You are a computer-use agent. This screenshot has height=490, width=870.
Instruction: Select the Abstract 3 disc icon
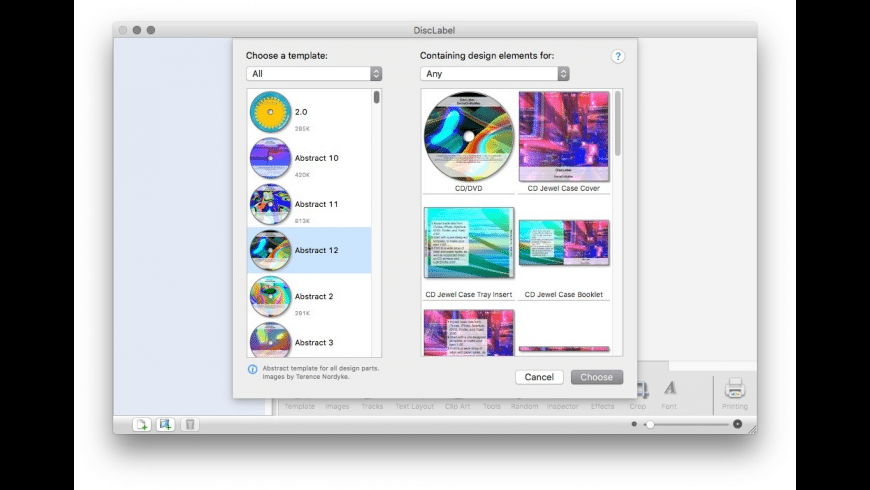tap(270, 340)
